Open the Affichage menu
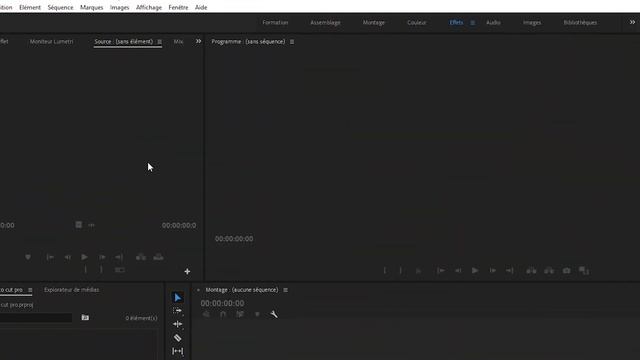The height and width of the screenshot is (360, 640). click(149, 7)
